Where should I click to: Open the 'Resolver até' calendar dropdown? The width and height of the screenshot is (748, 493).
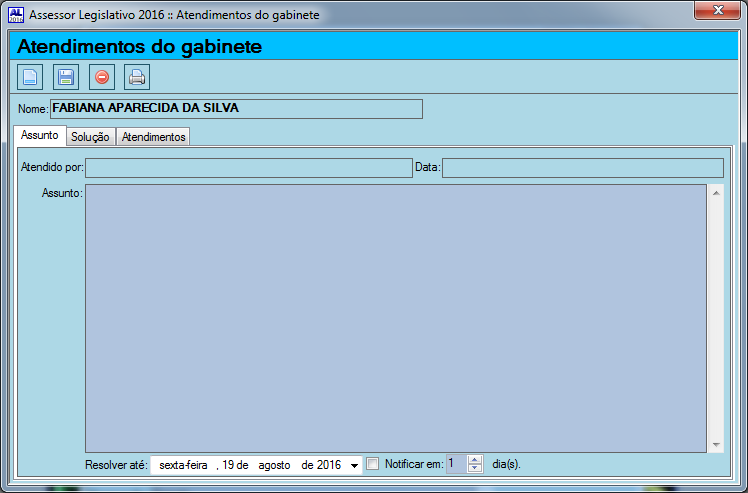[354, 465]
